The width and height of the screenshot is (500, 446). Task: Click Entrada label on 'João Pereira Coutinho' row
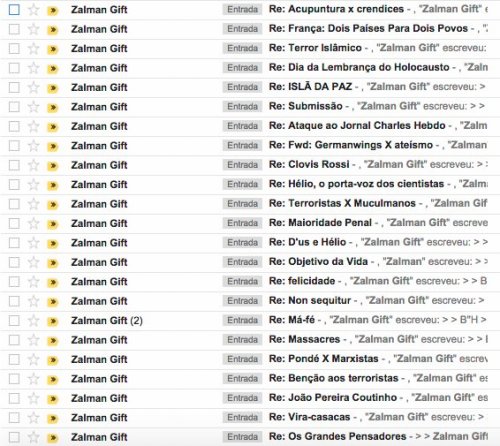[242, 398]
